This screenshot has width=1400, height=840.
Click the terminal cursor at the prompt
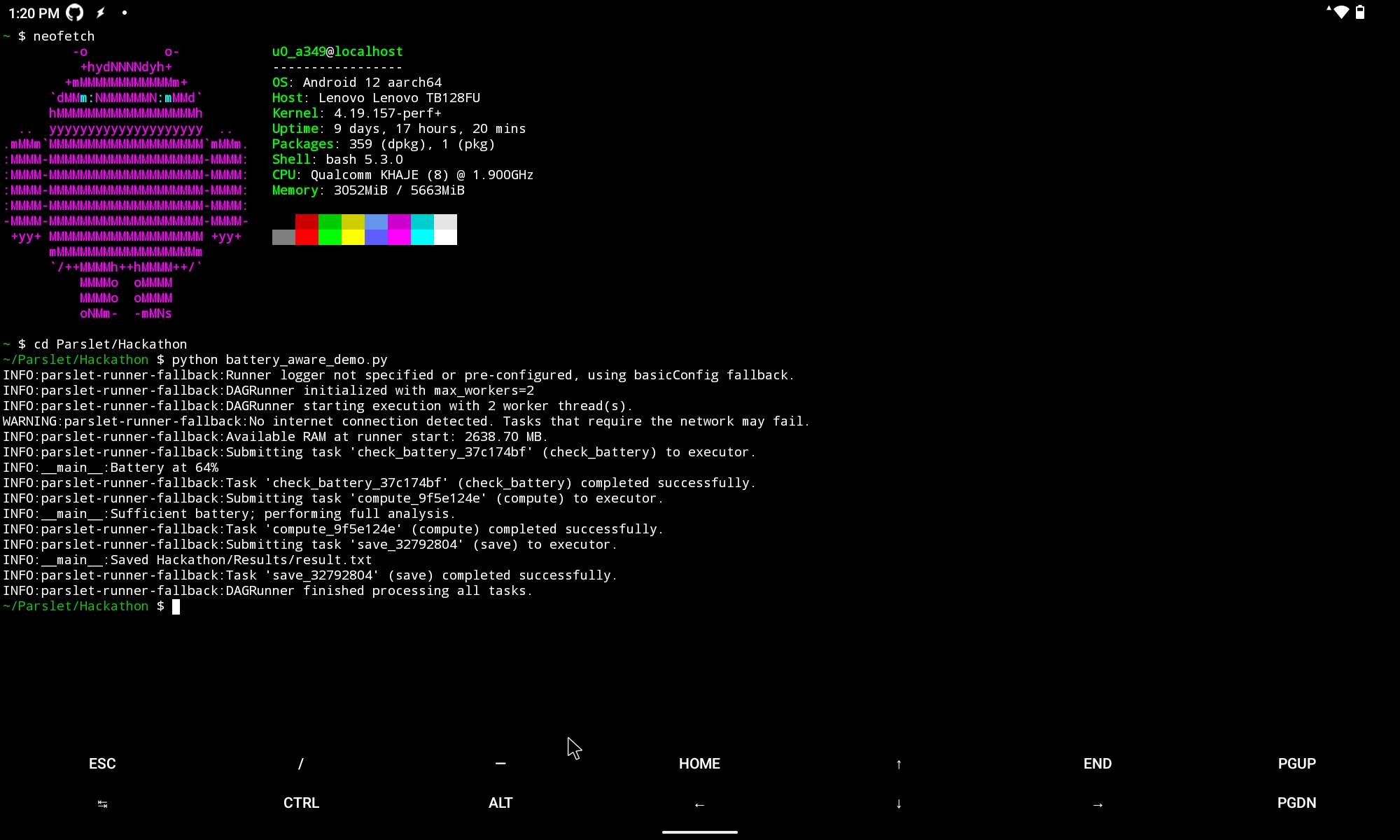click(x=176, y=606)
